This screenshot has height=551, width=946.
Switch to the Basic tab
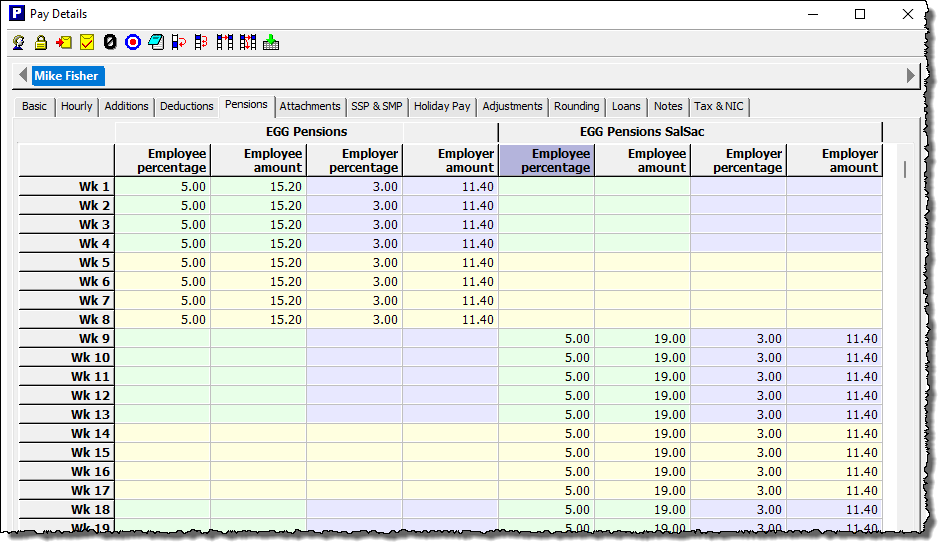point(34,106)
